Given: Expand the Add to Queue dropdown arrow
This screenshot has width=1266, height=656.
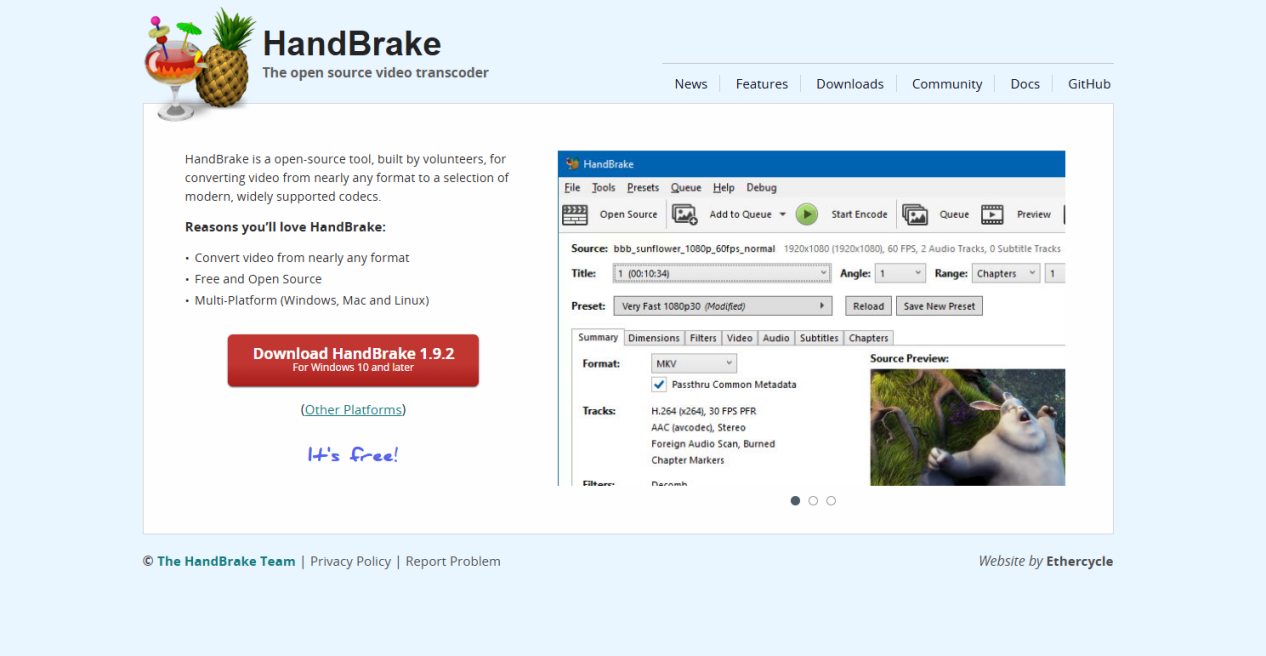Looking at the screenshot, I should [x=782, y=214].
